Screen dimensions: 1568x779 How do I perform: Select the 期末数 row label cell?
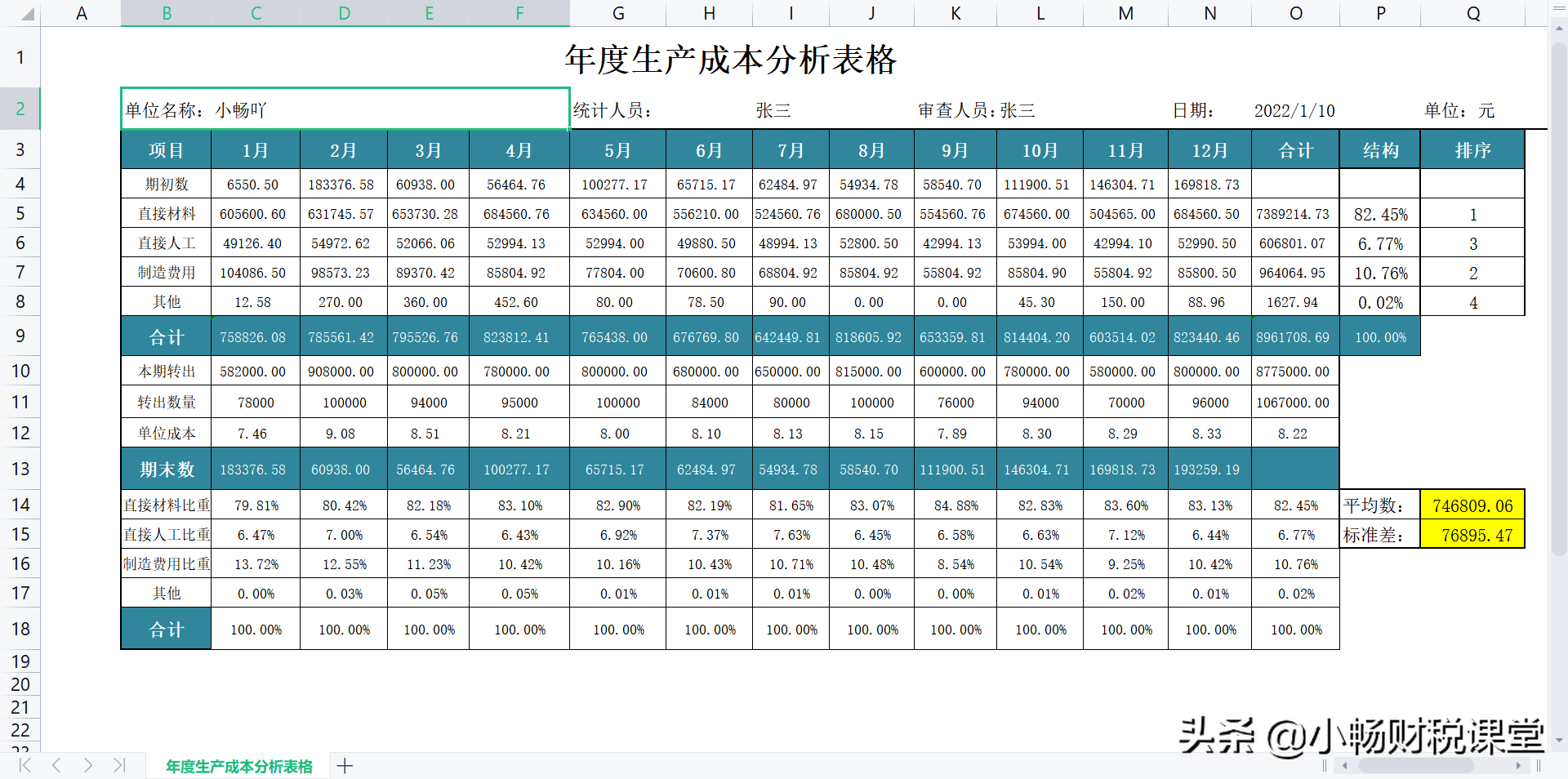tap(166, 469)
